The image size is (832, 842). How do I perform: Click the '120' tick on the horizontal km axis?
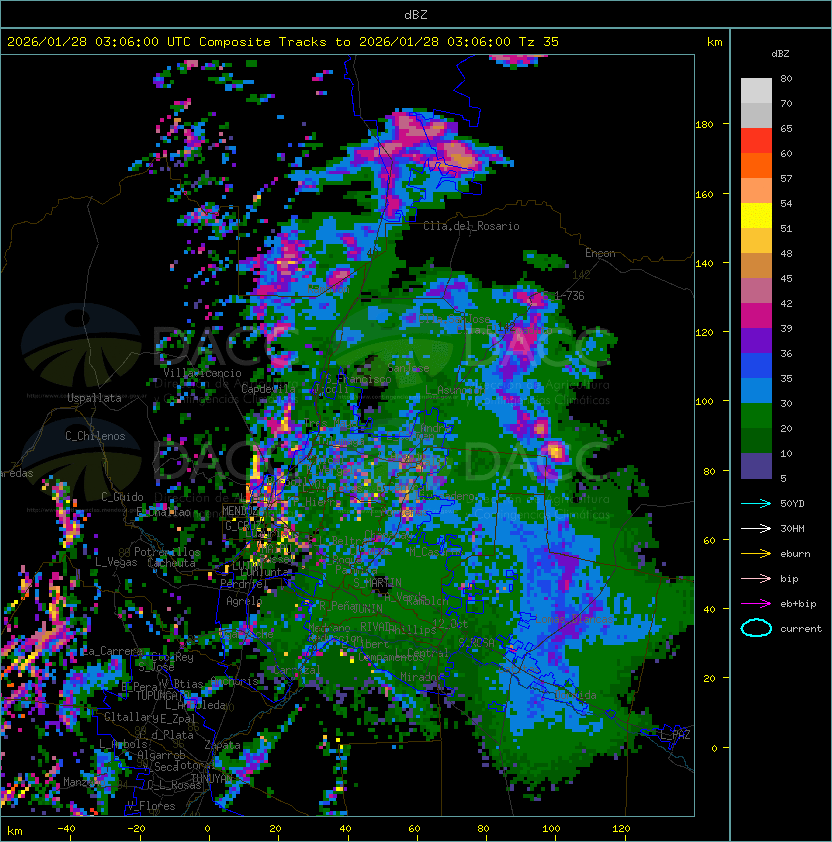(621, 829)
